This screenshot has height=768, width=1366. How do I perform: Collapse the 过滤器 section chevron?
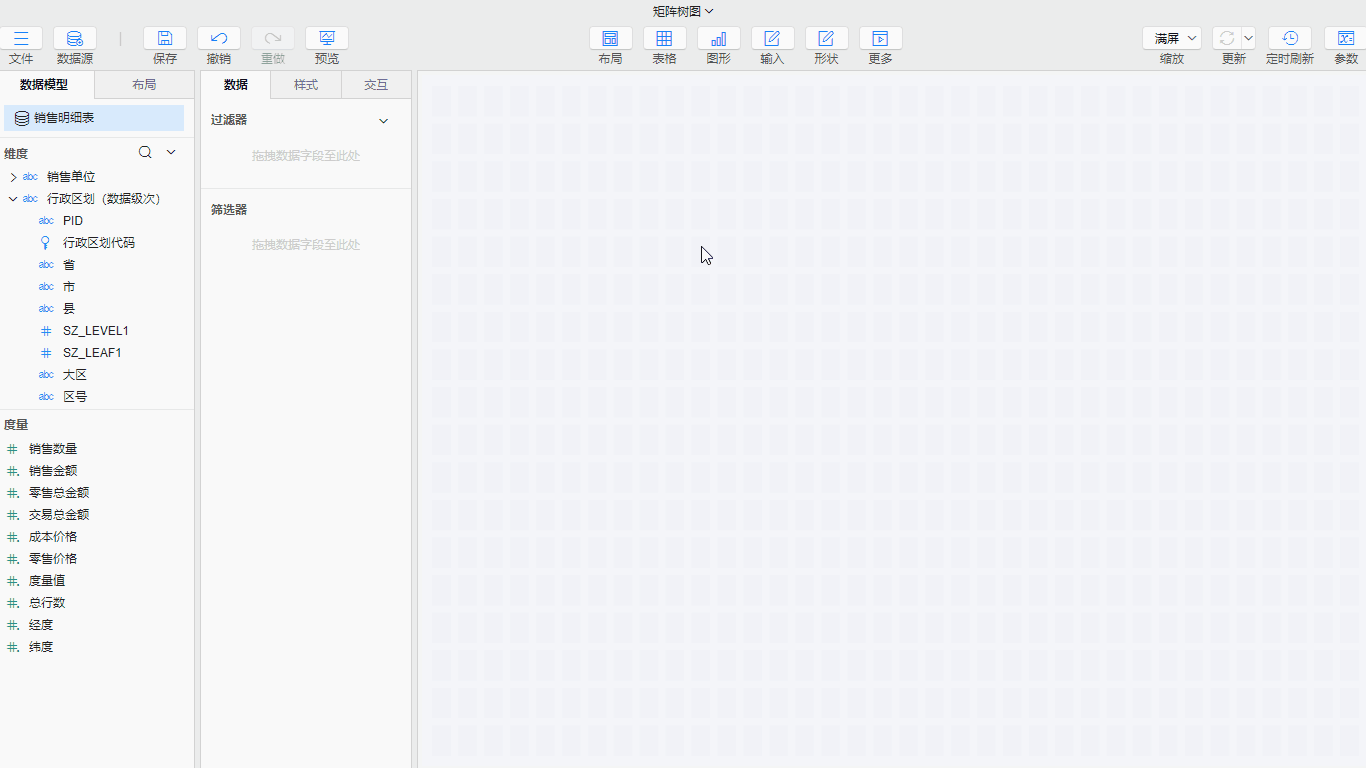tap(383, 121)
